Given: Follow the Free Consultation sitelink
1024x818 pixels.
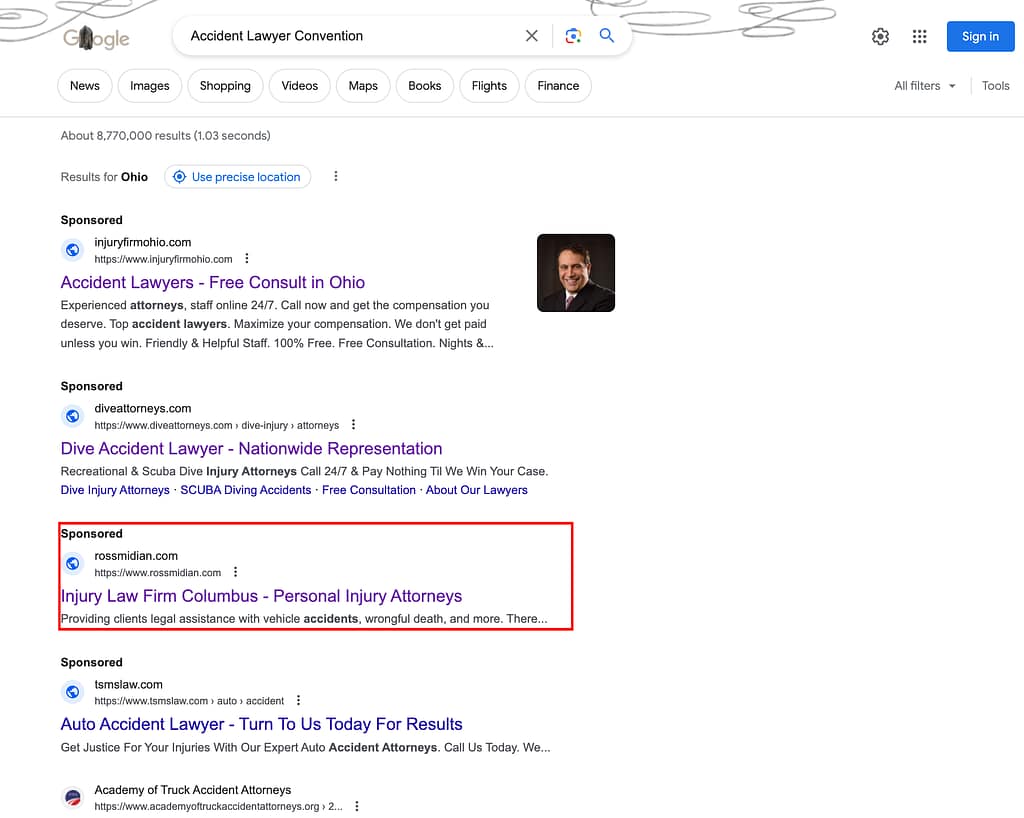Looking at the screenshot, I should pyautogui.click(x=369, y=490).
